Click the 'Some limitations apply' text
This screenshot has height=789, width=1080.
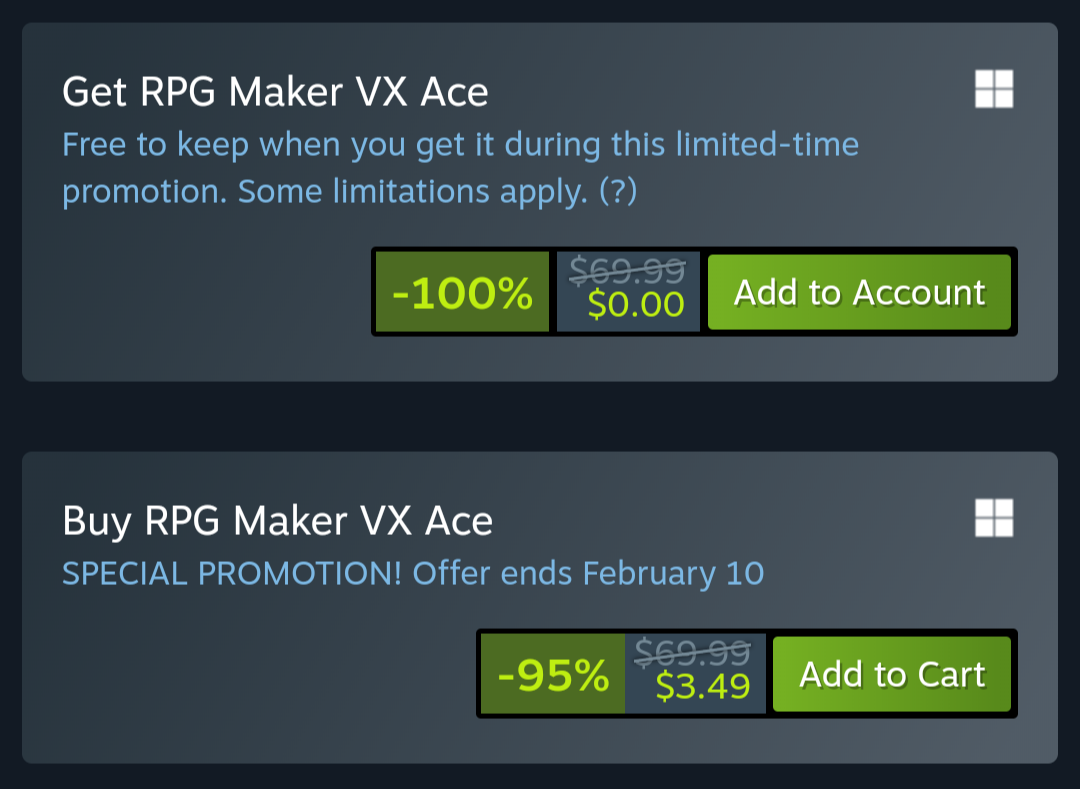(x=413, y=191)
